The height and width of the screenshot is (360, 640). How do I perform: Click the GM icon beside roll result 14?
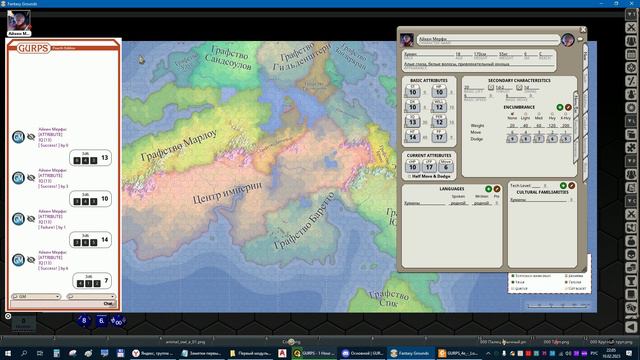[18, 219]
